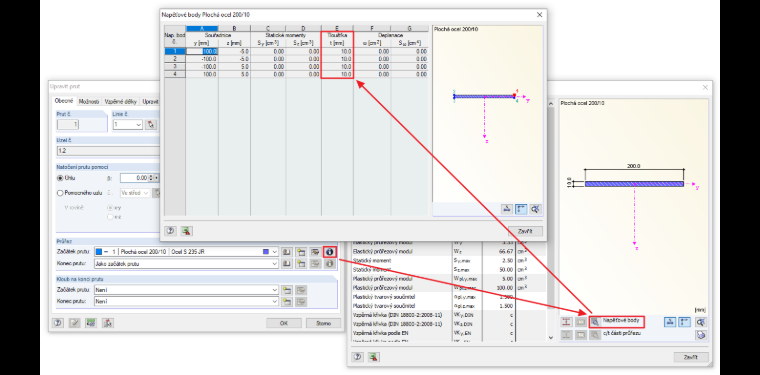Image resolution: width=760 pixels, height=375 pixels.
Task: Select Úhlu rotation radio button
Action: click(x=61, y=178)
